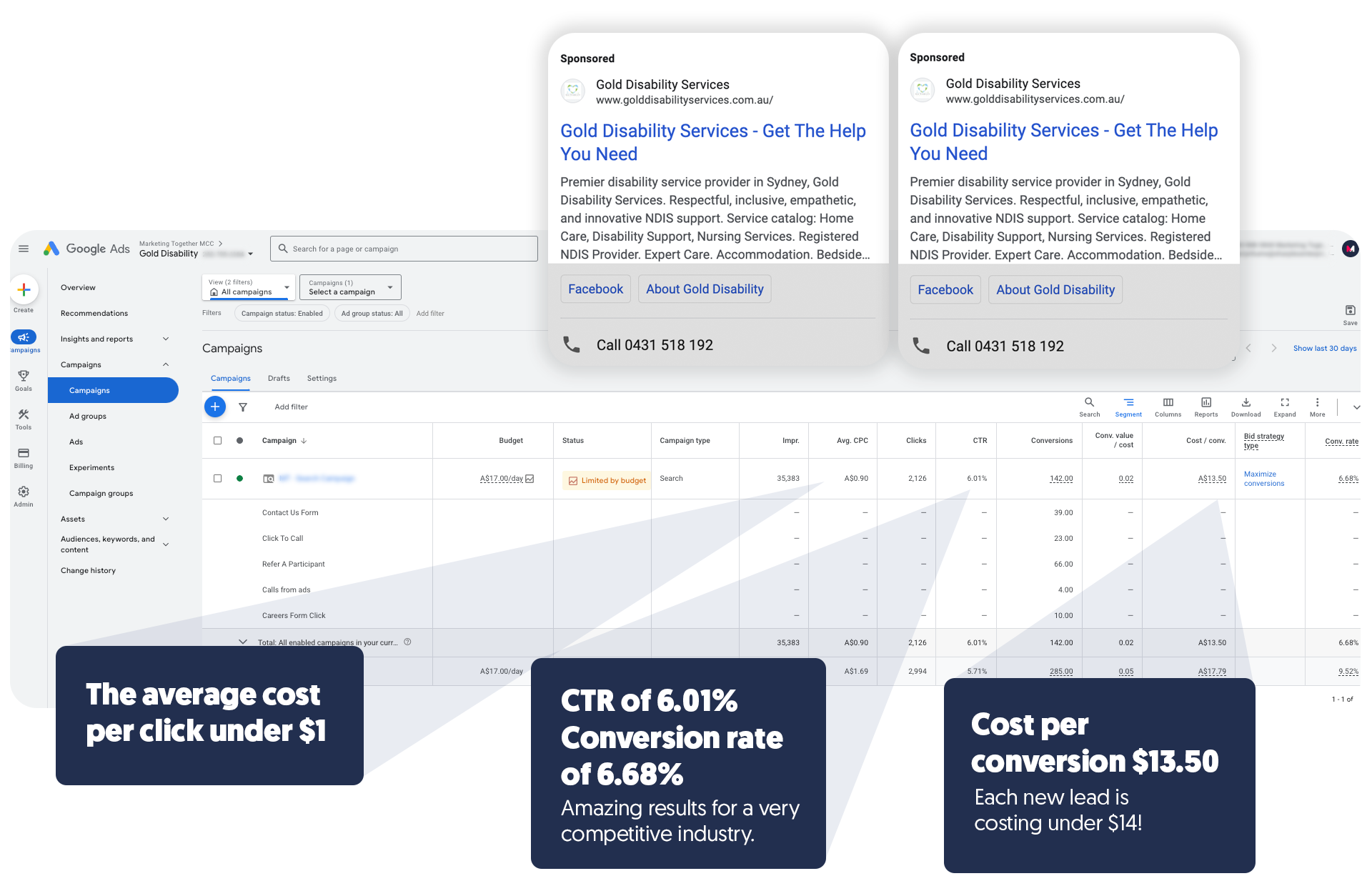The height and width of the screenshot is (891, 1372).
Task: Click the Expand table icon
Action: [1285, 402]
